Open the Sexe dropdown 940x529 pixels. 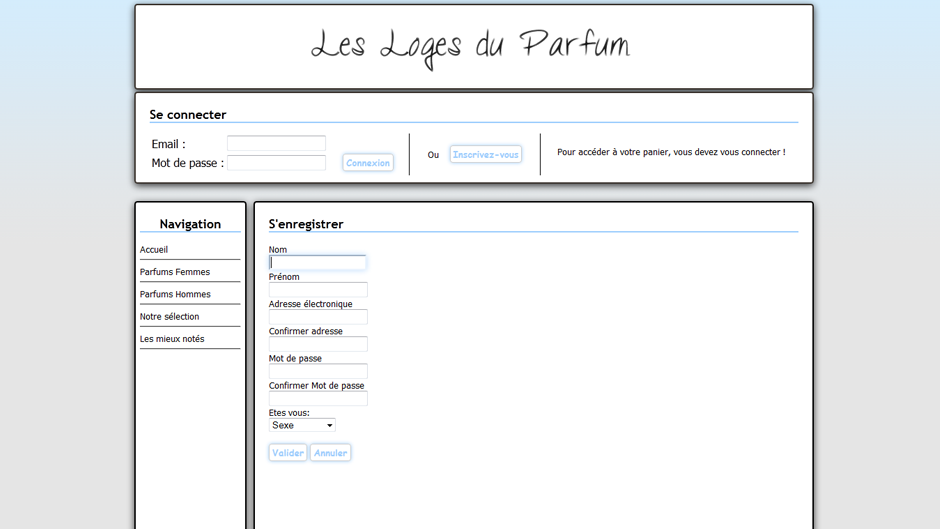click(302, 425)
